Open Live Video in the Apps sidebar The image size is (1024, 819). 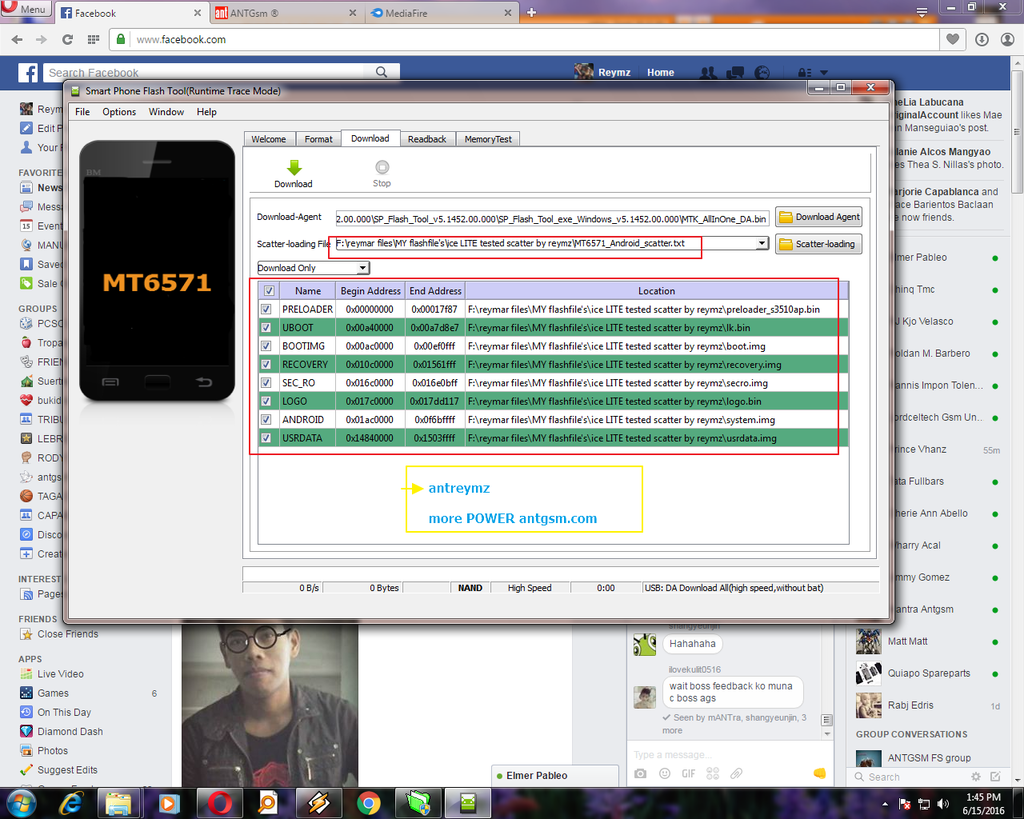pyautogui.click(x=60, y=674)
